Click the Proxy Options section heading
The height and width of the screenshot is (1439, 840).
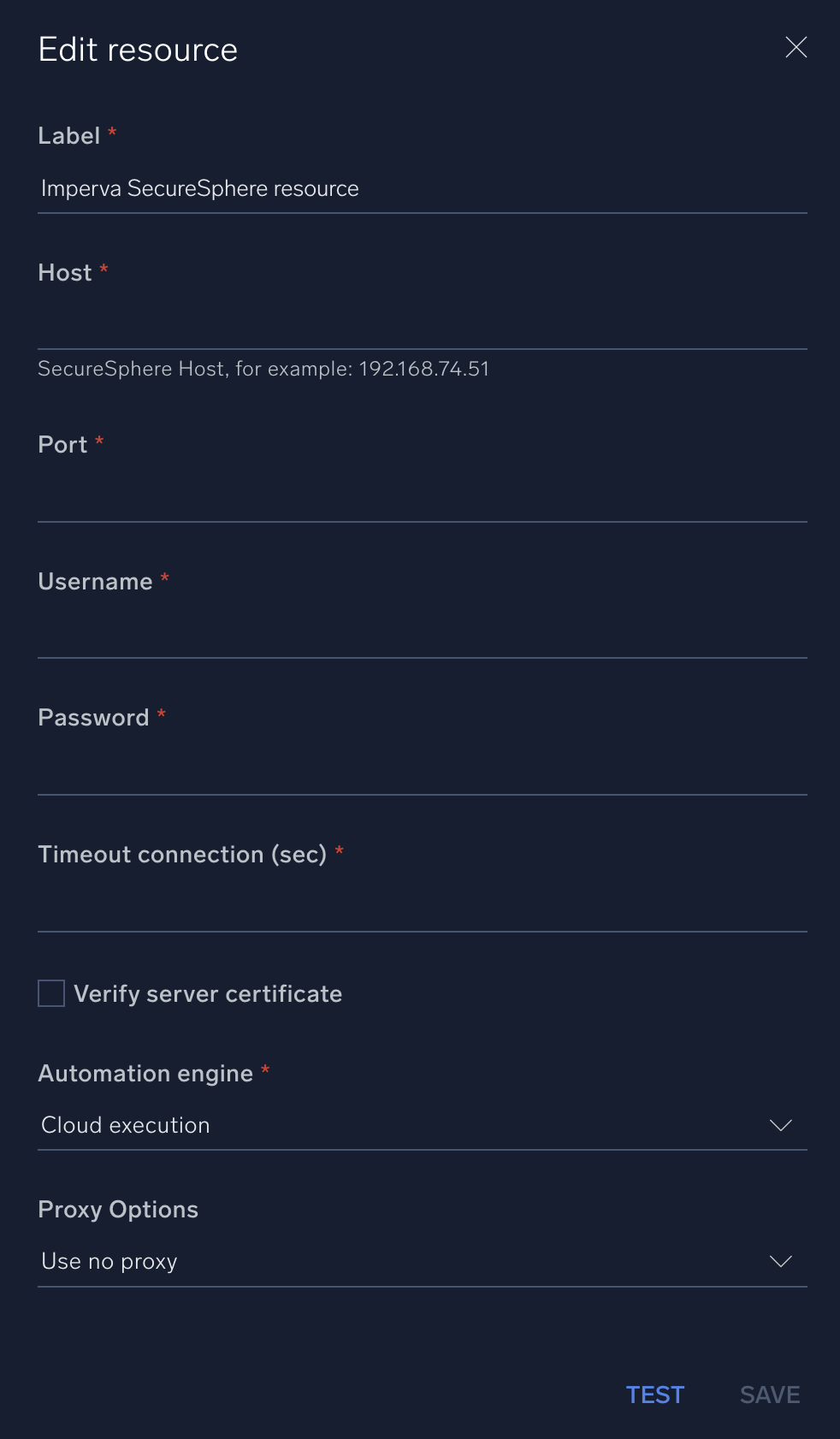117,1209
